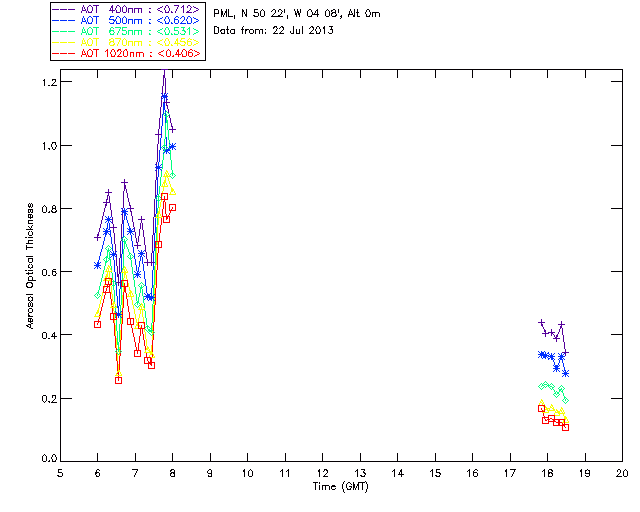Click the AOT 1020nm legend entry
The width and height of the screenshot is (640, 512).
click(127, 53)
